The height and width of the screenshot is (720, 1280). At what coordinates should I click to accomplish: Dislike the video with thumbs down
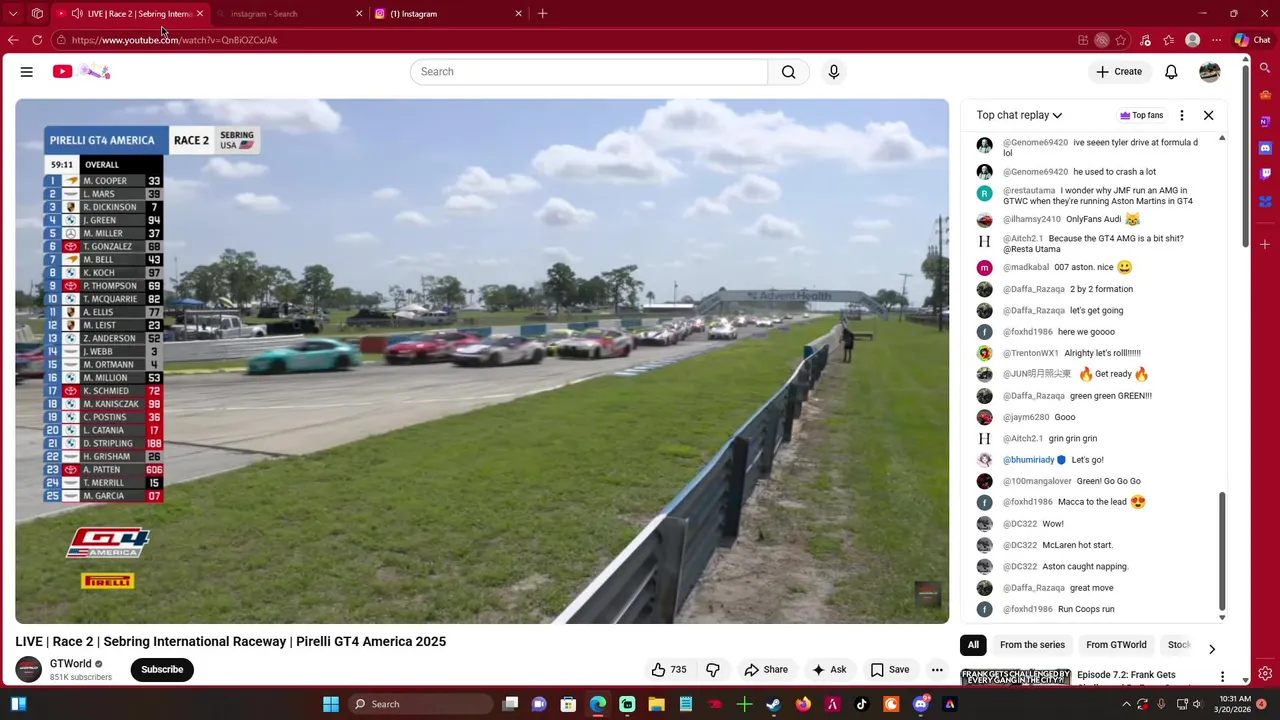click(x=713, y=670)
